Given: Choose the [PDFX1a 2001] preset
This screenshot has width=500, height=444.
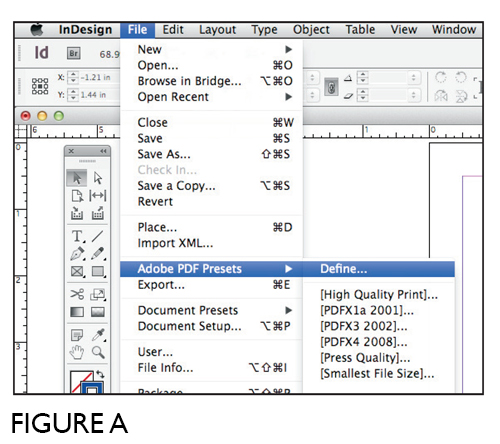Looking at the screenshot, I should pos(379,311).
